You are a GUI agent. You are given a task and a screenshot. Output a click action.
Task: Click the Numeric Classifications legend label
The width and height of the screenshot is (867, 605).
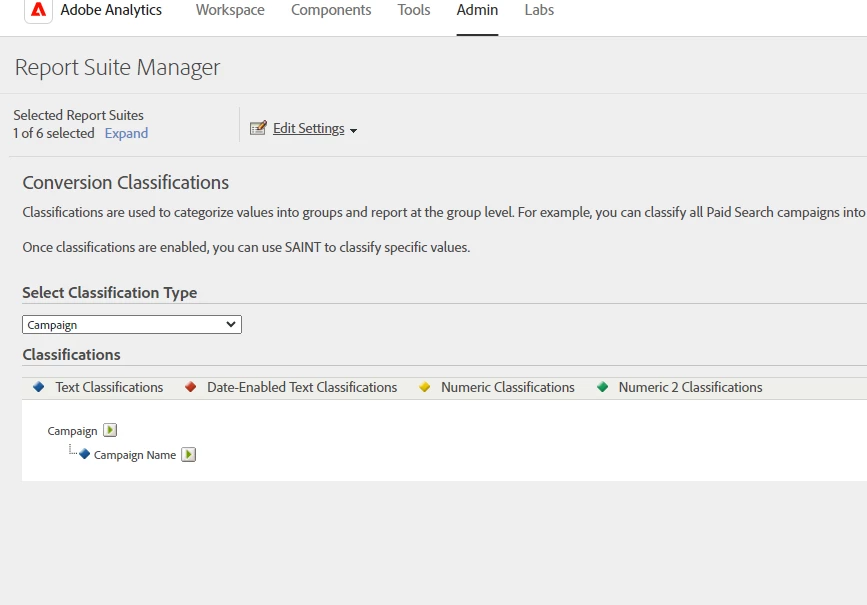pyautogui.click(x=508, y=387)
